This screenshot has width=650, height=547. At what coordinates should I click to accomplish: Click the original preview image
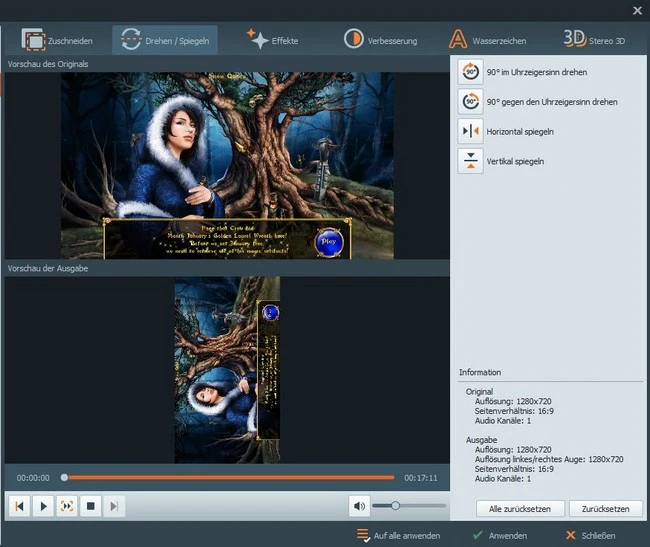[x=228, y=166]
